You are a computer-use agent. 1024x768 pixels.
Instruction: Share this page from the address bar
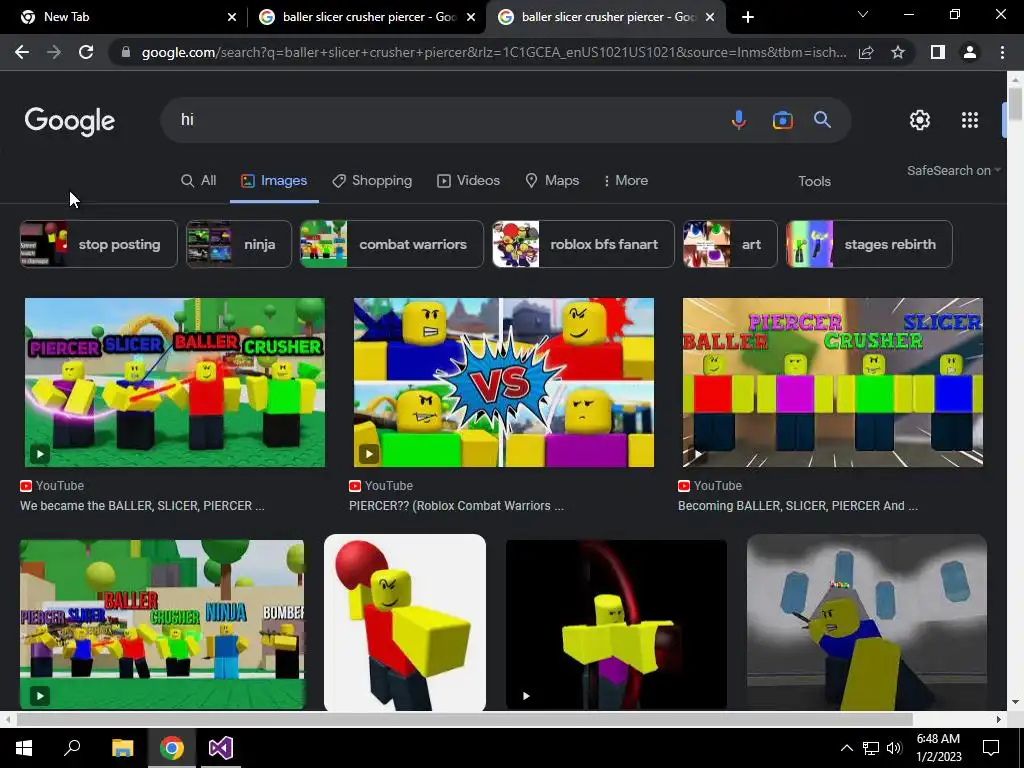pyautogui.click(x=866, y=52)
